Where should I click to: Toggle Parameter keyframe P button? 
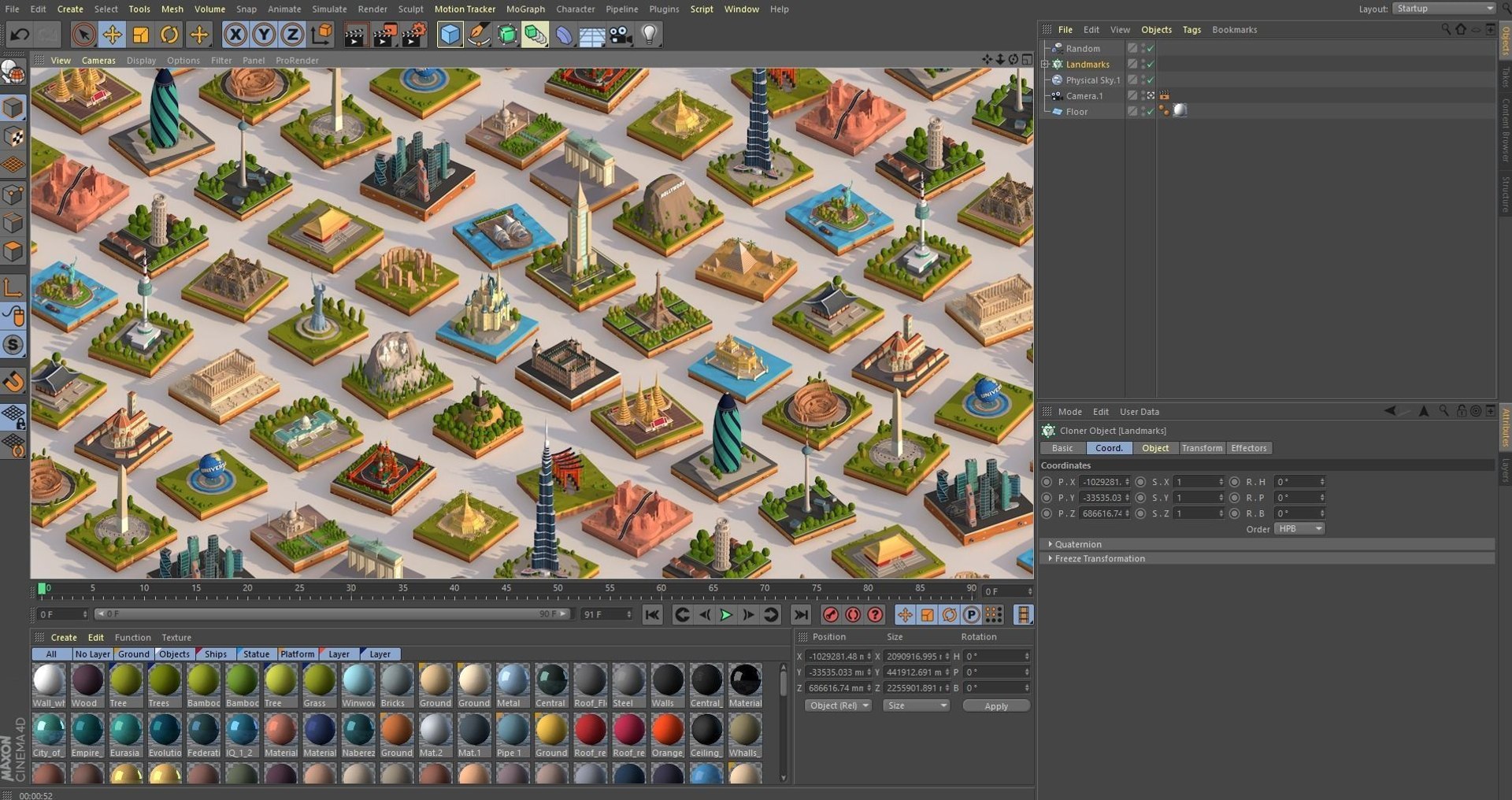(972, 615)
